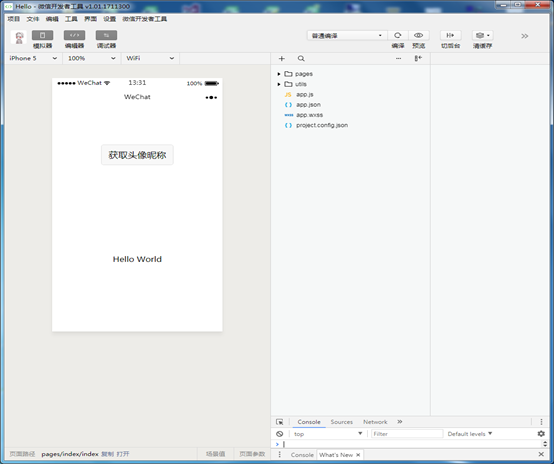Open the project.config.json file
The image size is (554, 464).
(x=322, y=125)
